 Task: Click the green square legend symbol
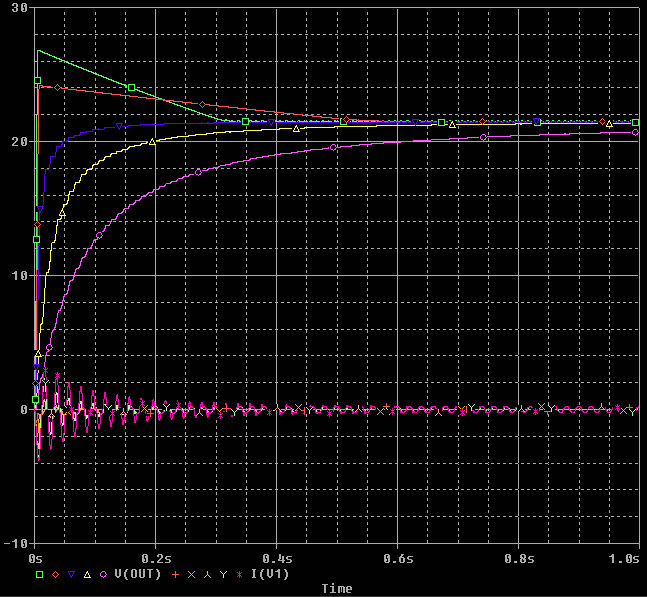(x=40, y=574)
